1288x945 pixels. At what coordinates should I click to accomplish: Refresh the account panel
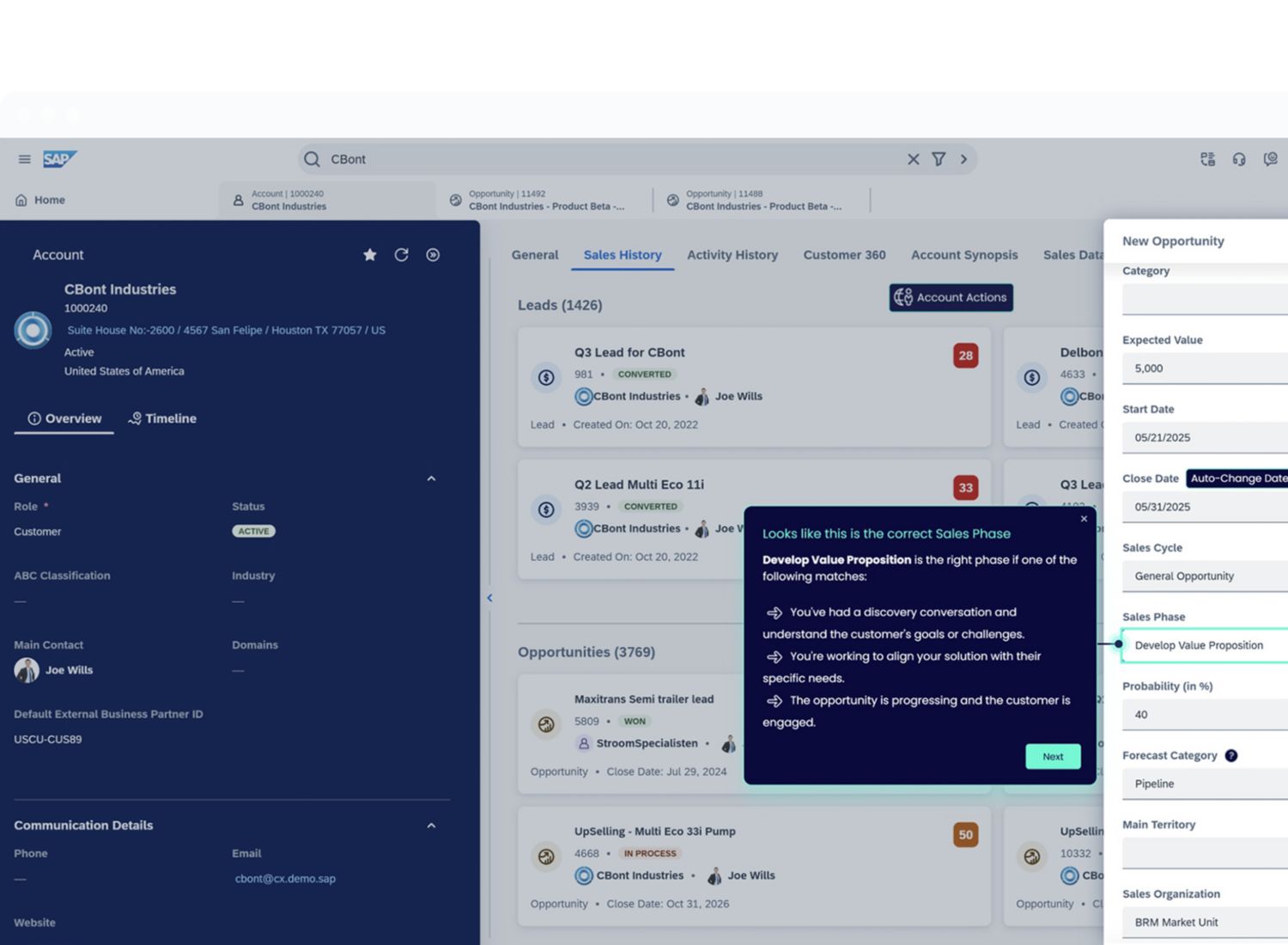point(401,255)
